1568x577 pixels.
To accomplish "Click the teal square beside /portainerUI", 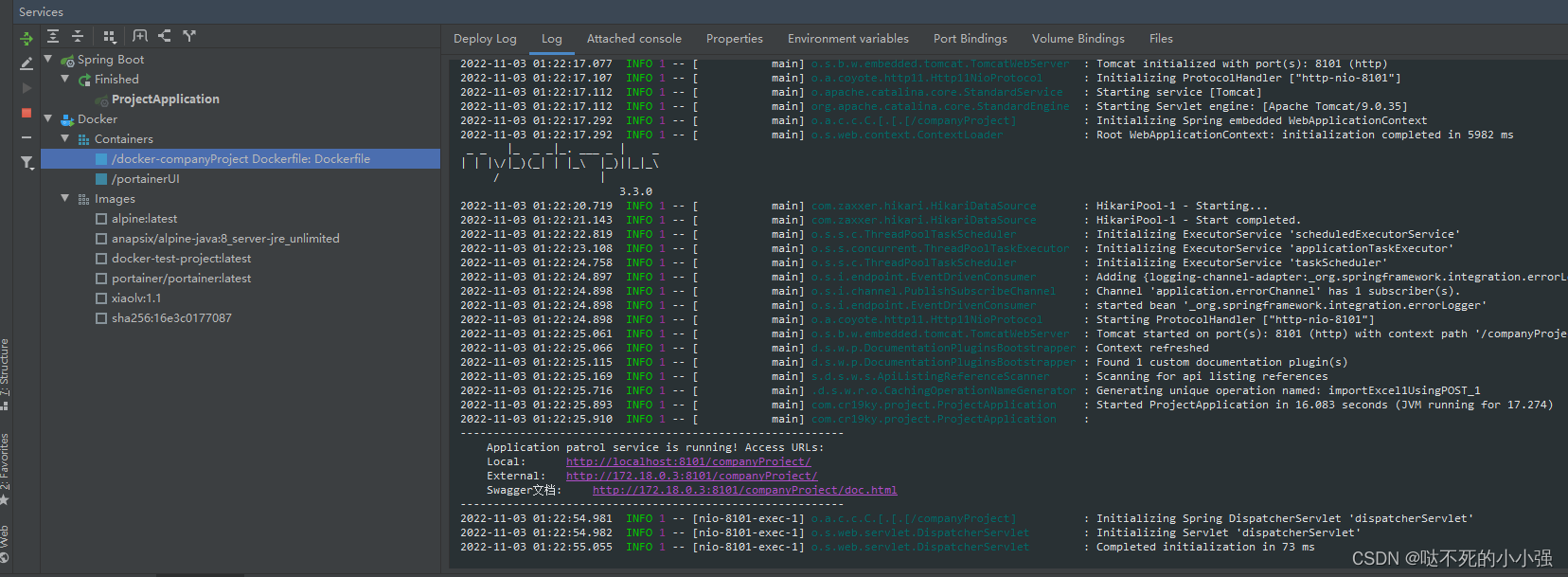I will (x=101, y=179).
